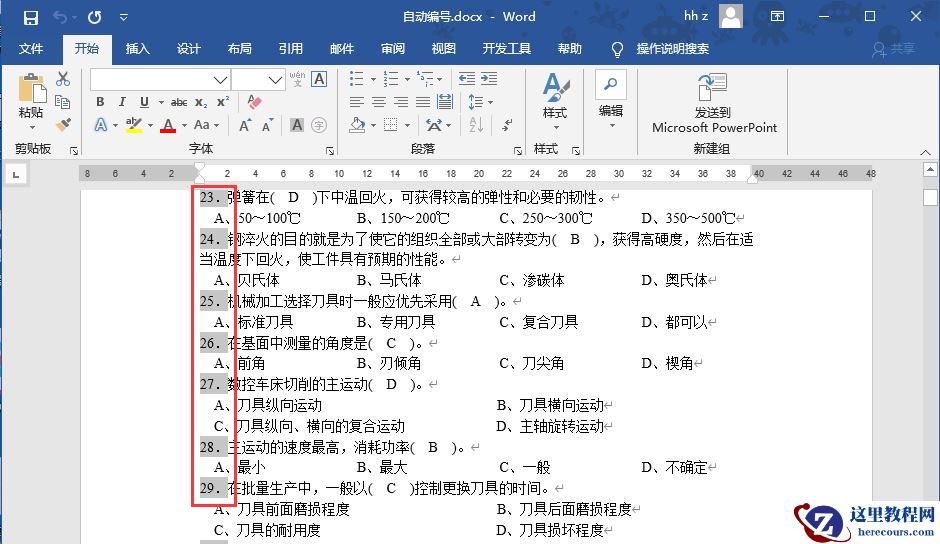This screenshot has height=544, width=940.
Task: Open line spacing options
Action: 480,102
